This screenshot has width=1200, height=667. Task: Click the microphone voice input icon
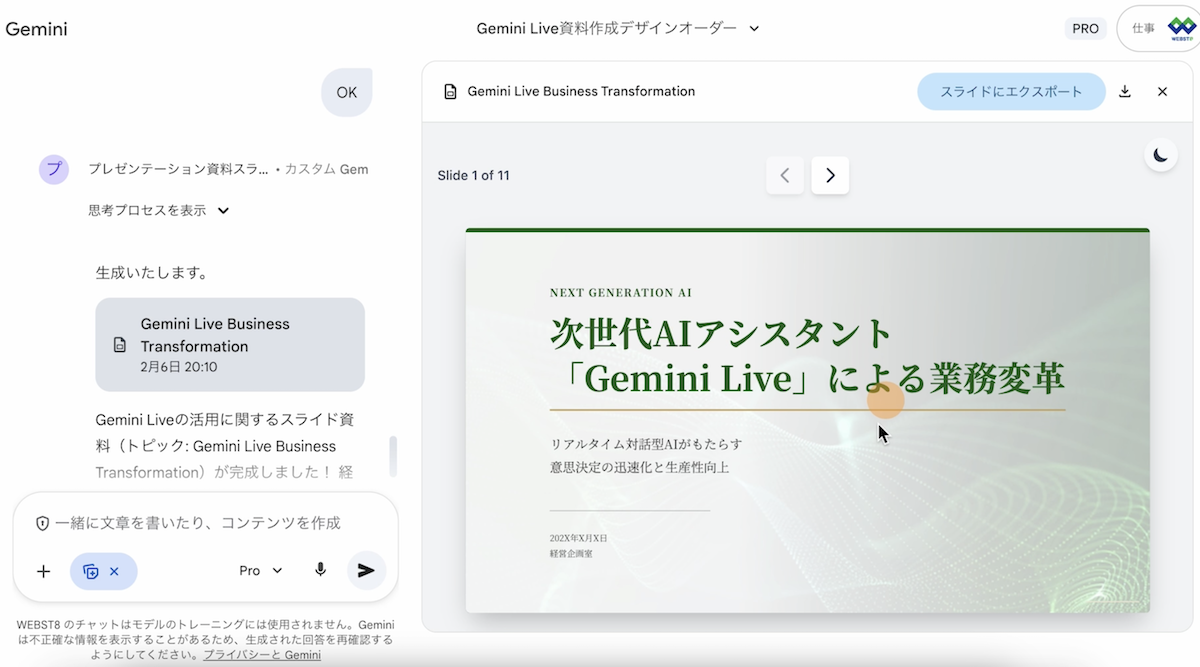click(320, 570)
